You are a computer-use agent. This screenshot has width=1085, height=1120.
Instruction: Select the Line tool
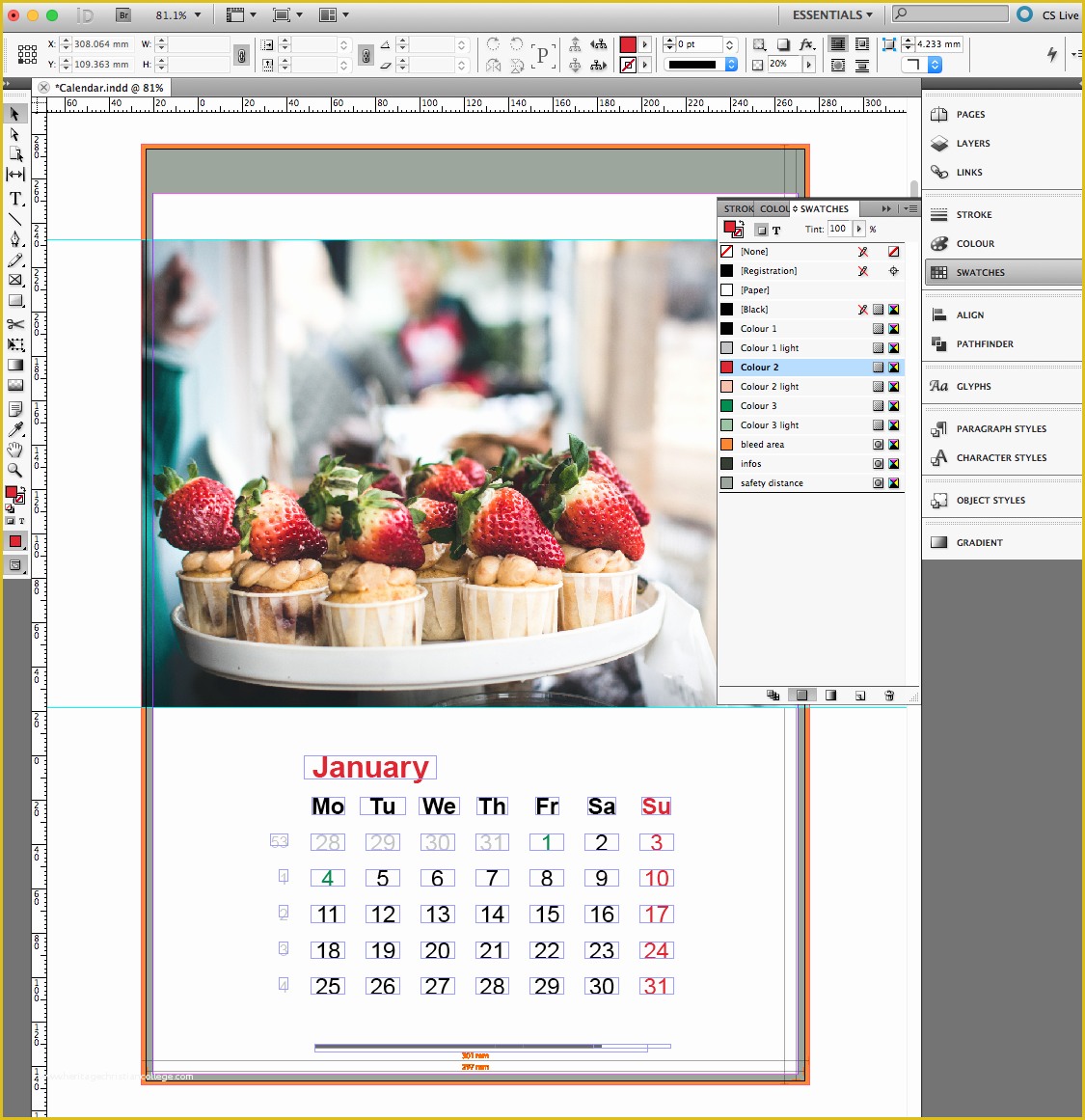point(15,219)
